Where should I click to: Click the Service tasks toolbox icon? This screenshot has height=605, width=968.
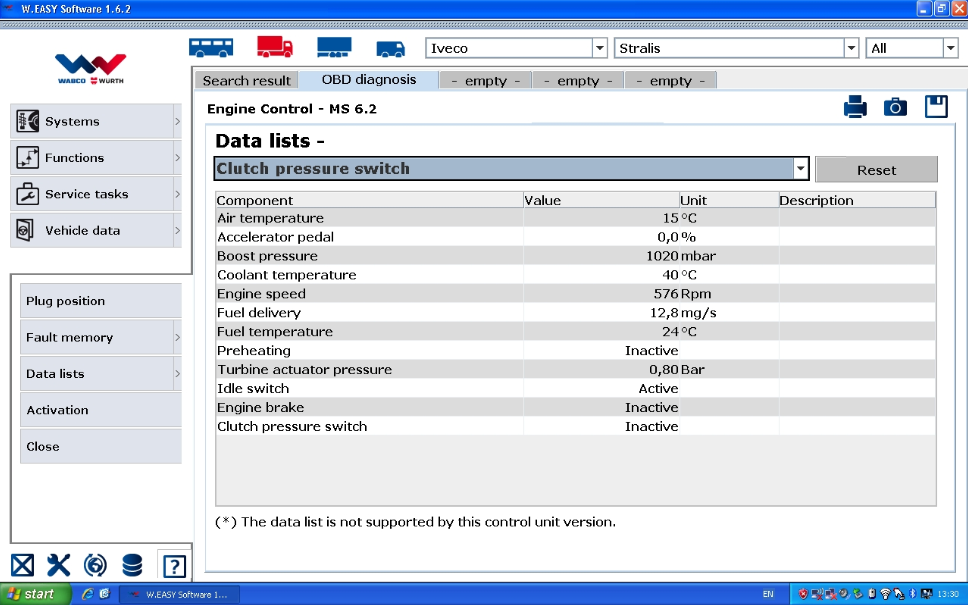click(x=27, y=194)
